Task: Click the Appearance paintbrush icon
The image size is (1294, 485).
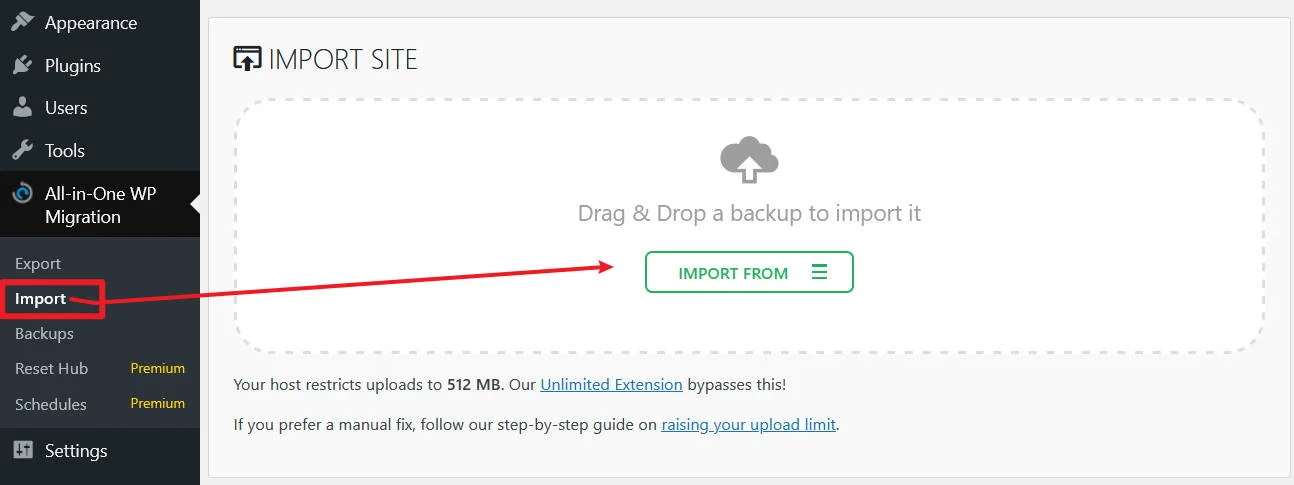Action: point(22,22)
